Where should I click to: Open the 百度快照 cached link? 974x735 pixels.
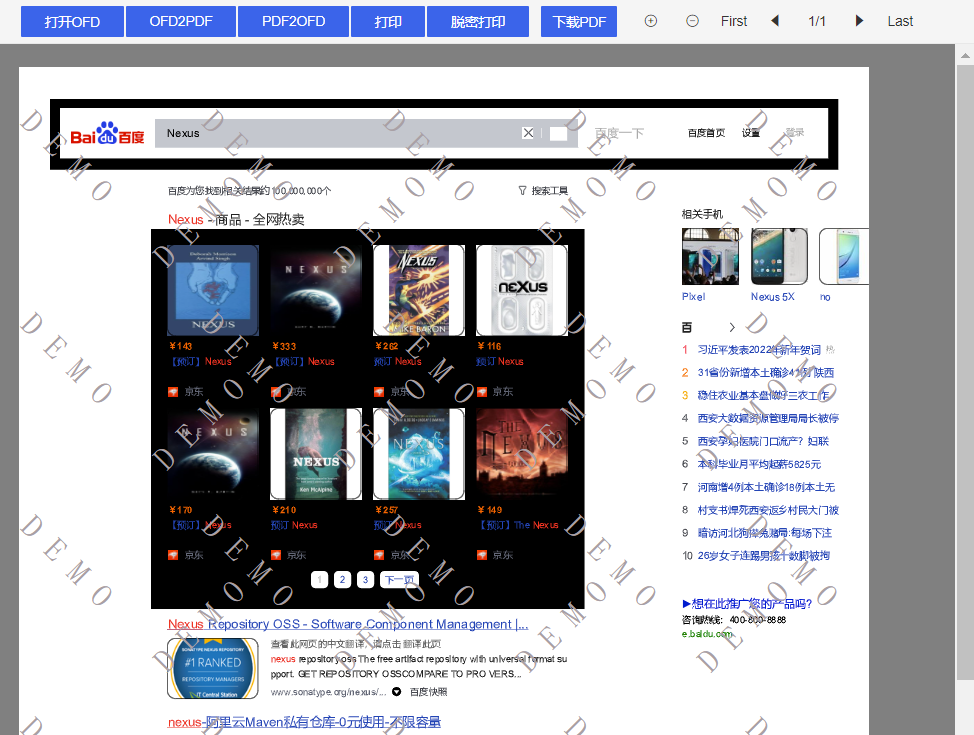[x=429, y=692]
